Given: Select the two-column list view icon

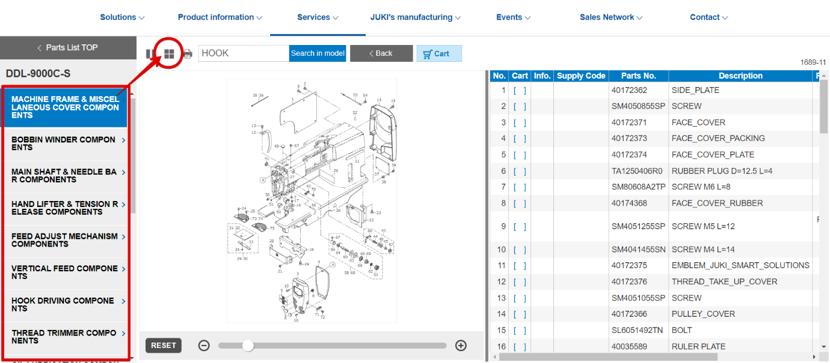Looking at the screenshot, I should (150, 53).
